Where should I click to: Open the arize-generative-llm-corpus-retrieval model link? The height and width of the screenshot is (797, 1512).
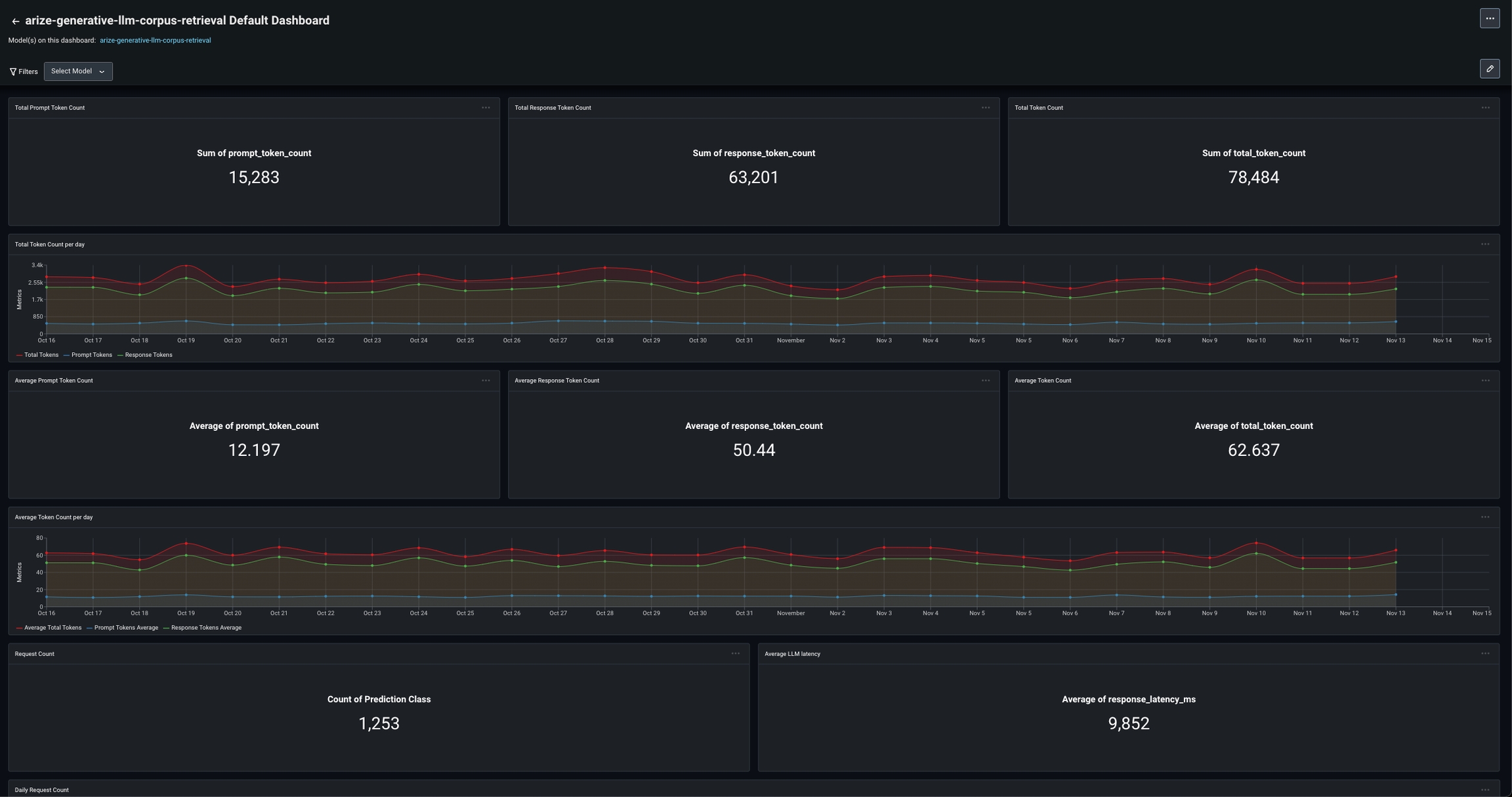(x=155, y=41)
